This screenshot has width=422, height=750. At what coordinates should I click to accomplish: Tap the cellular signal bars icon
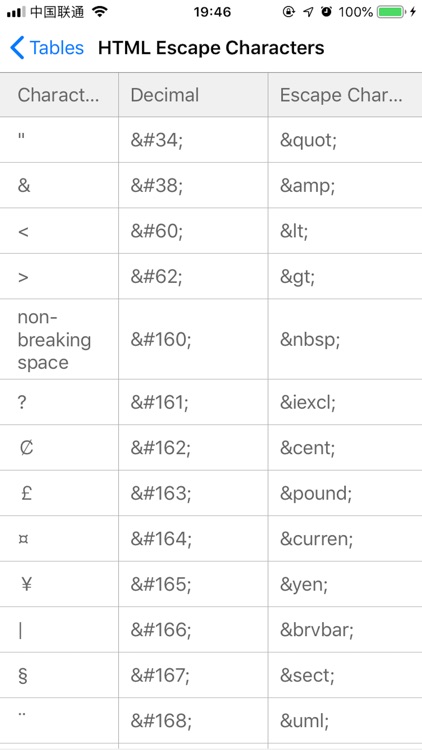16,12
